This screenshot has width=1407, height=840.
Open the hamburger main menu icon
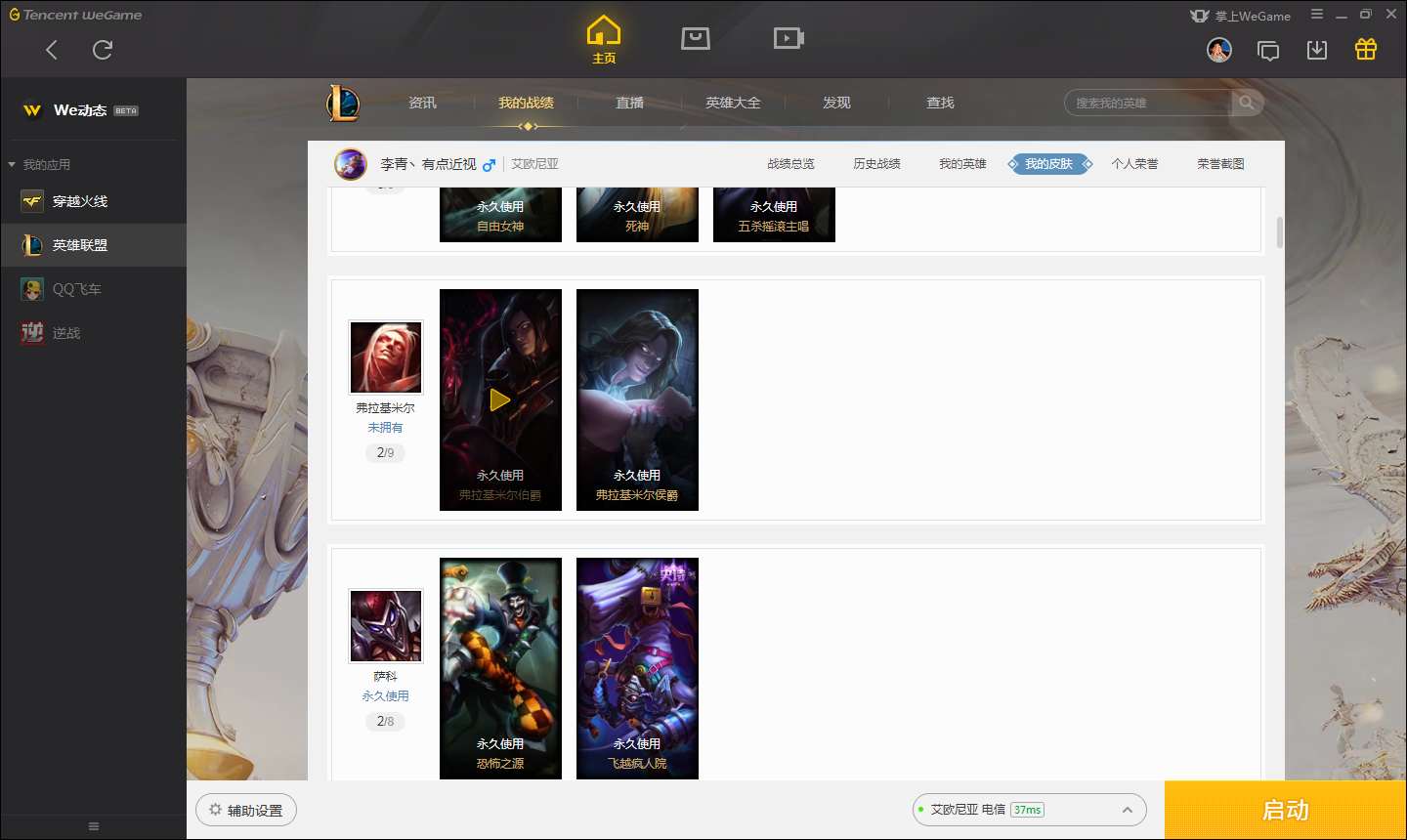click(1317, 15)
